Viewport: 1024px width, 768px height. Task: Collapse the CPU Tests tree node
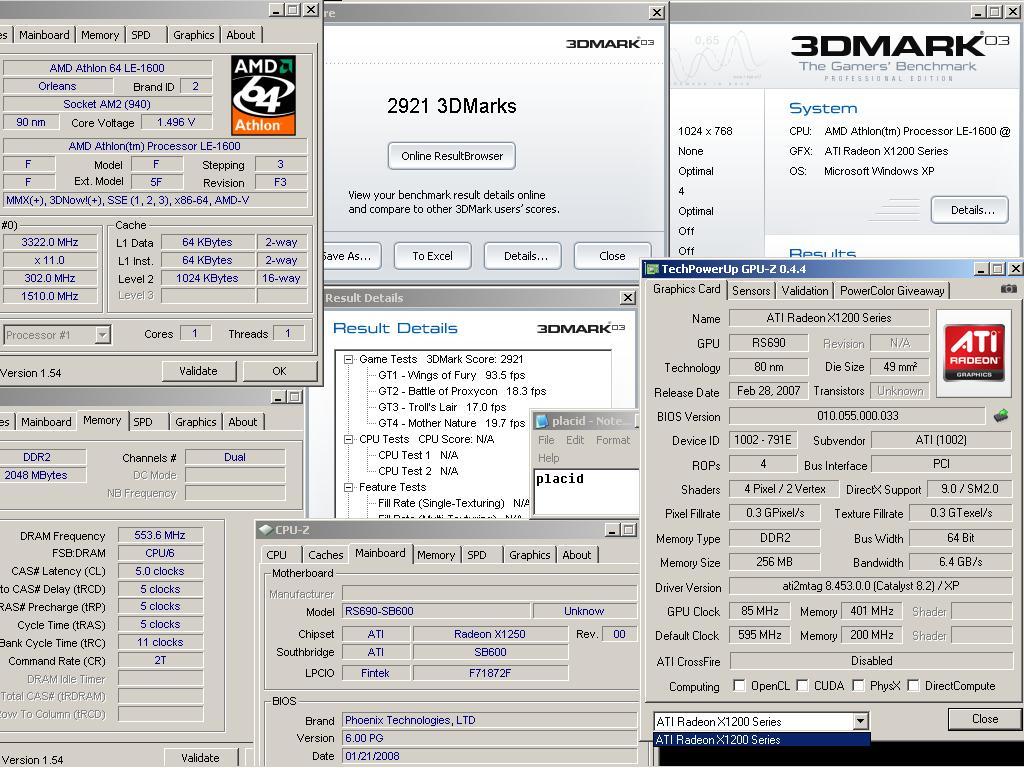349,440
